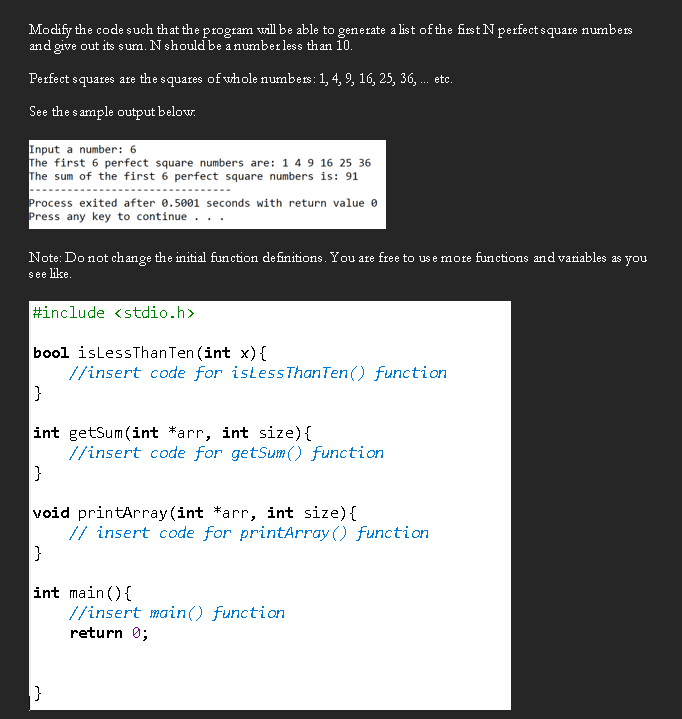
Task: Click the insert main() function comment
Action: click(177, 613)
